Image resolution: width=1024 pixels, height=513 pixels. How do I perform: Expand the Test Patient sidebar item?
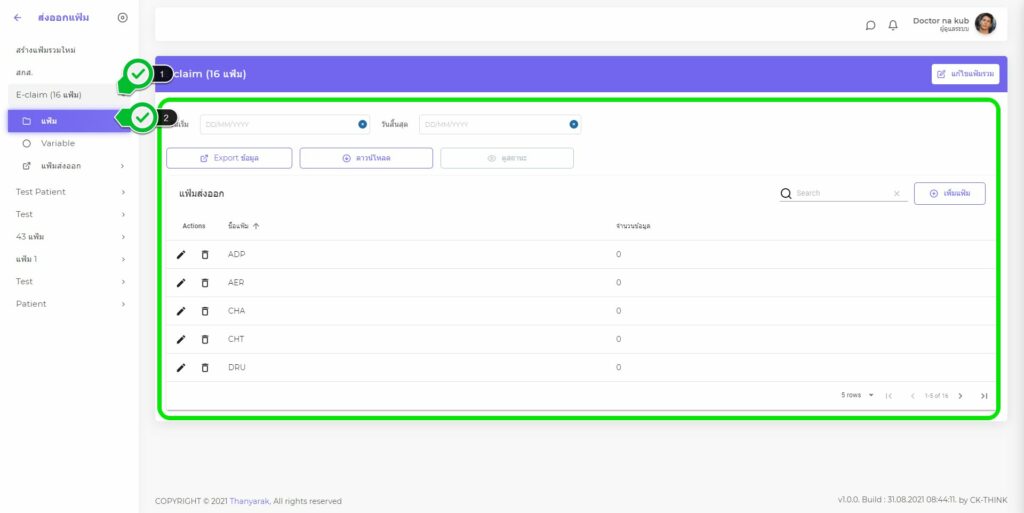70,191
